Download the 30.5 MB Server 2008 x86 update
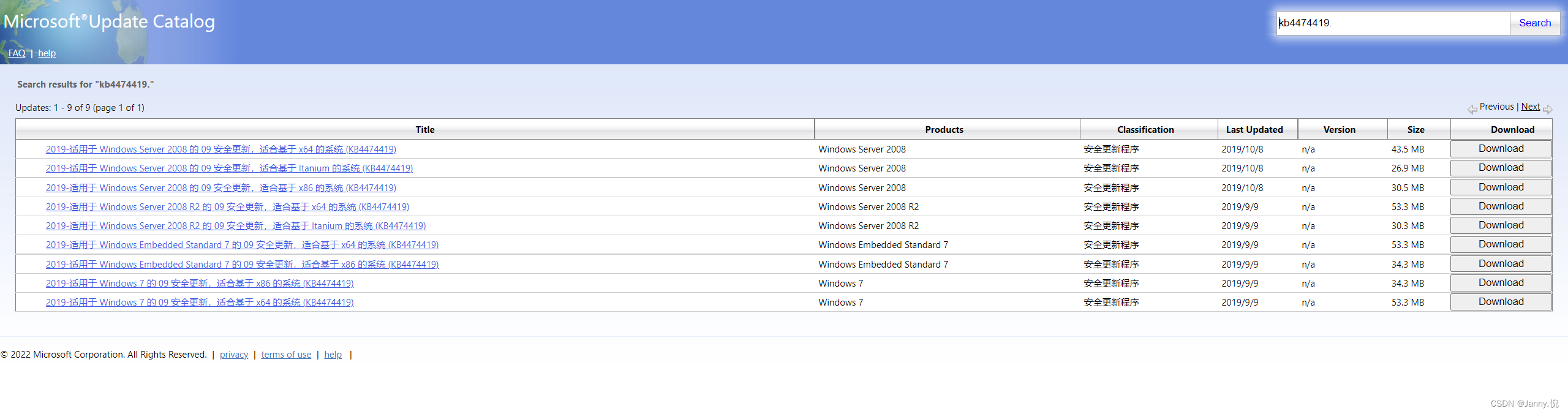This screenshot has width=1568, height=414. tap(1501, 187)
